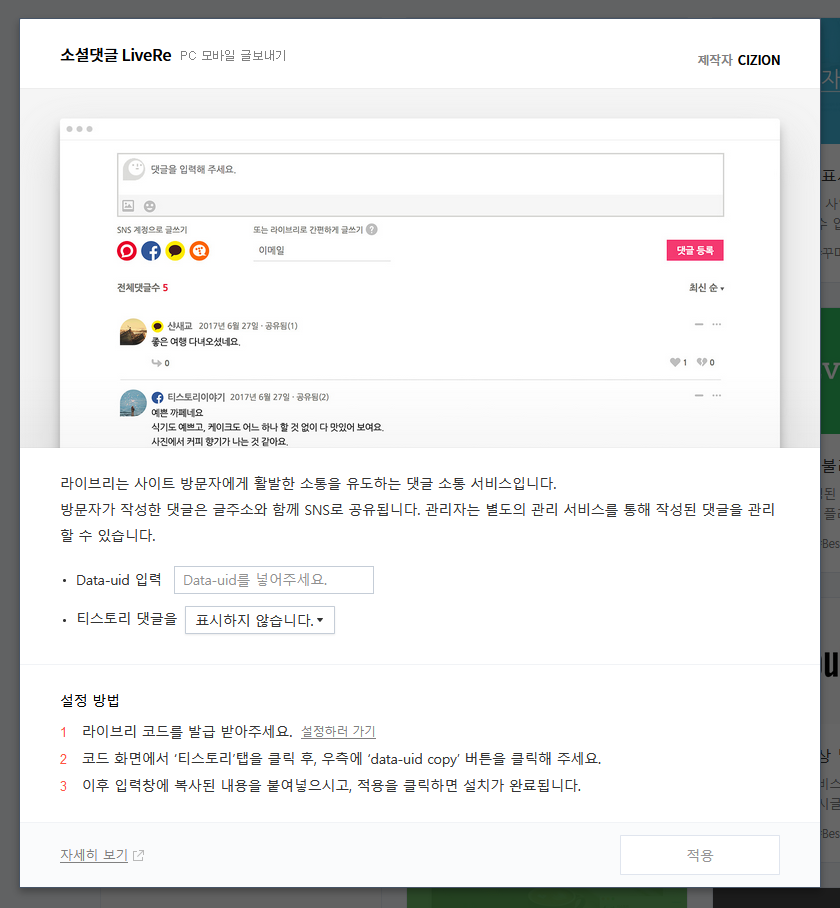Click the 이메일 field in the preview
Viewport: 840px width, 908px height.
point(321,250)
